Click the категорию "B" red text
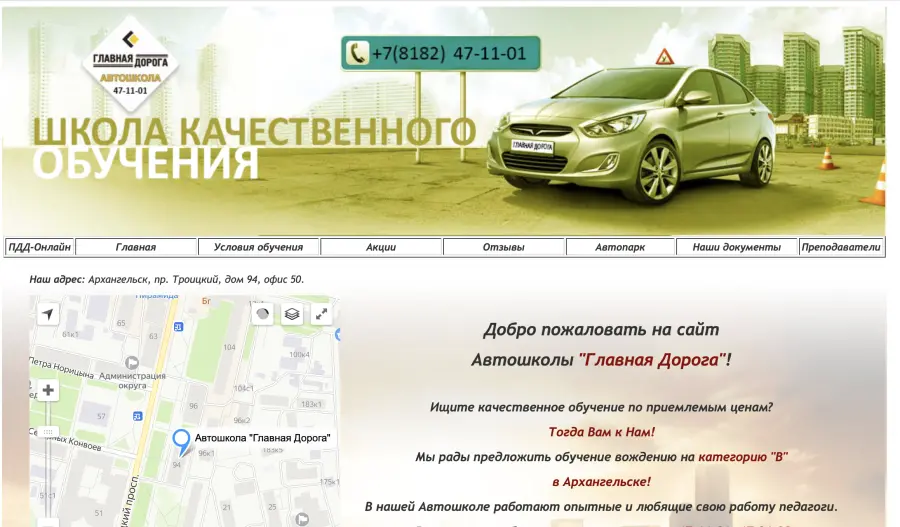Viewport: 900px width, 527px height. [x=743, y=457]
